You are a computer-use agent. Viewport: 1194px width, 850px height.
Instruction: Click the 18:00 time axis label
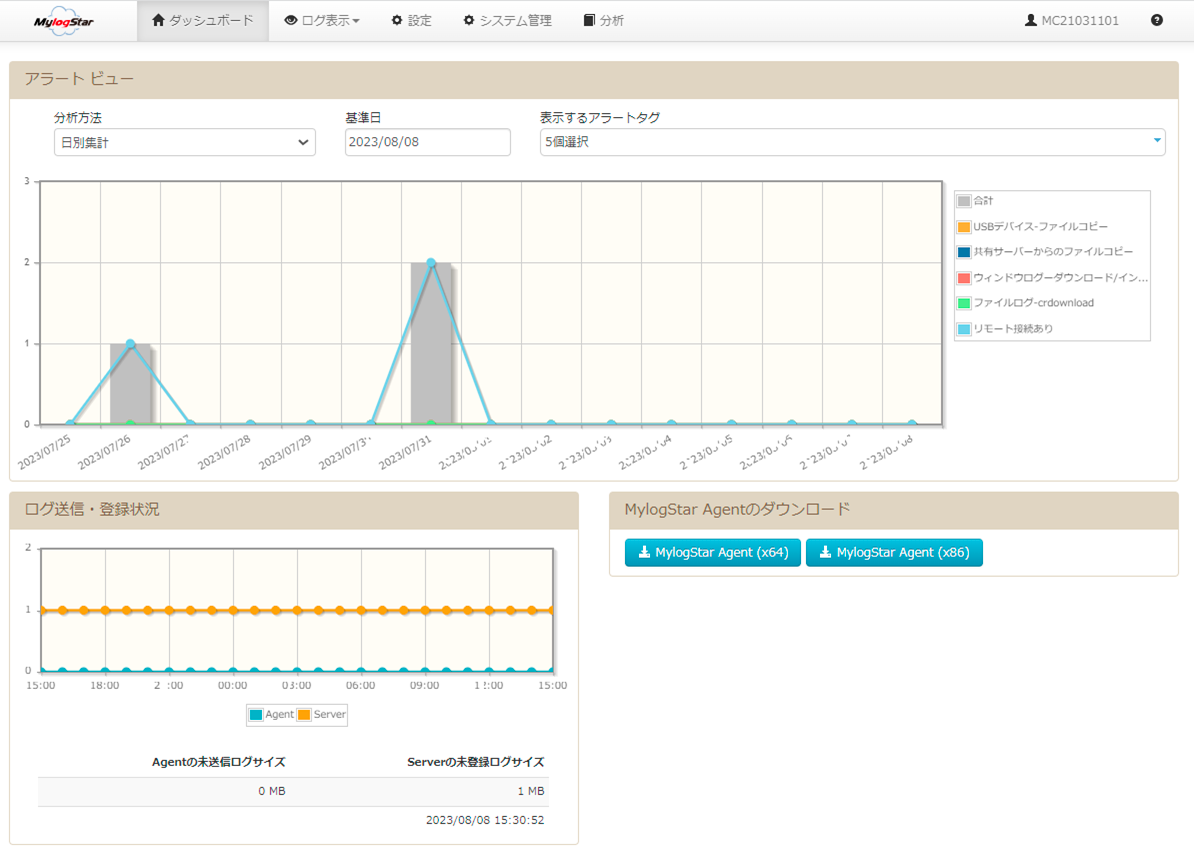(104, 685)
